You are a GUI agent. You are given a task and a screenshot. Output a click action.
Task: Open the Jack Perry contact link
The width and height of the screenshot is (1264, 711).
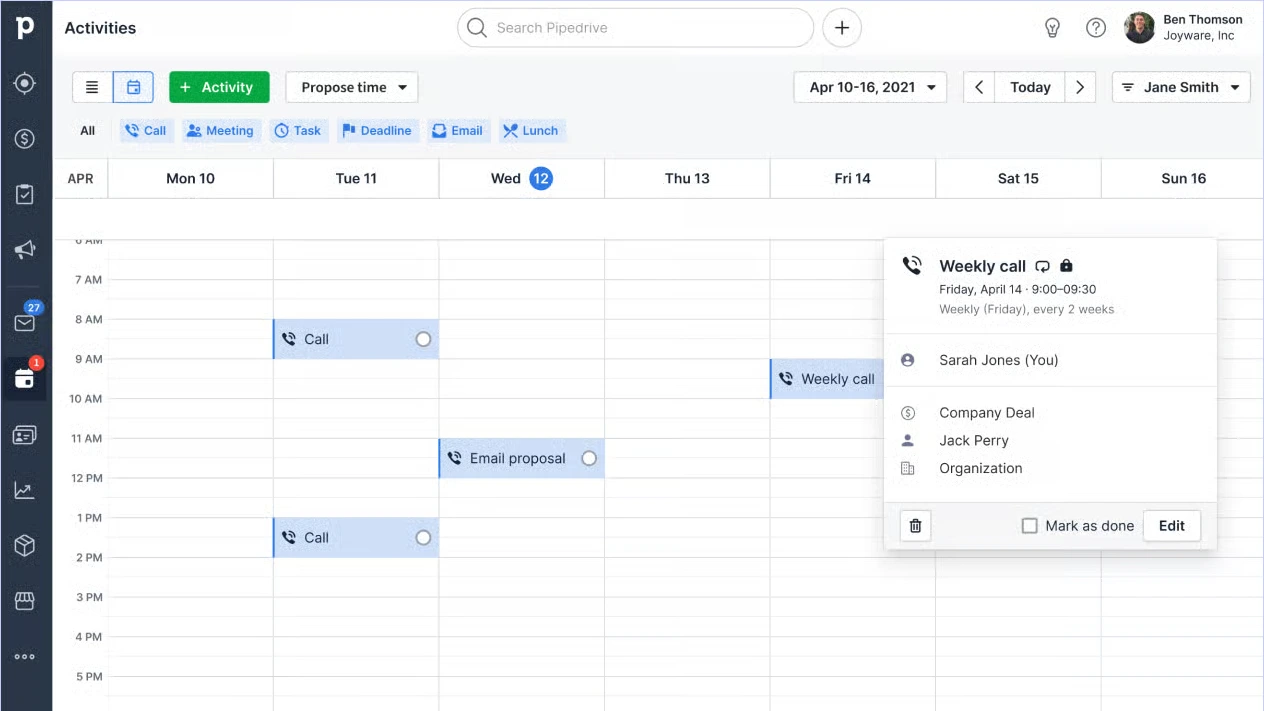974,440
